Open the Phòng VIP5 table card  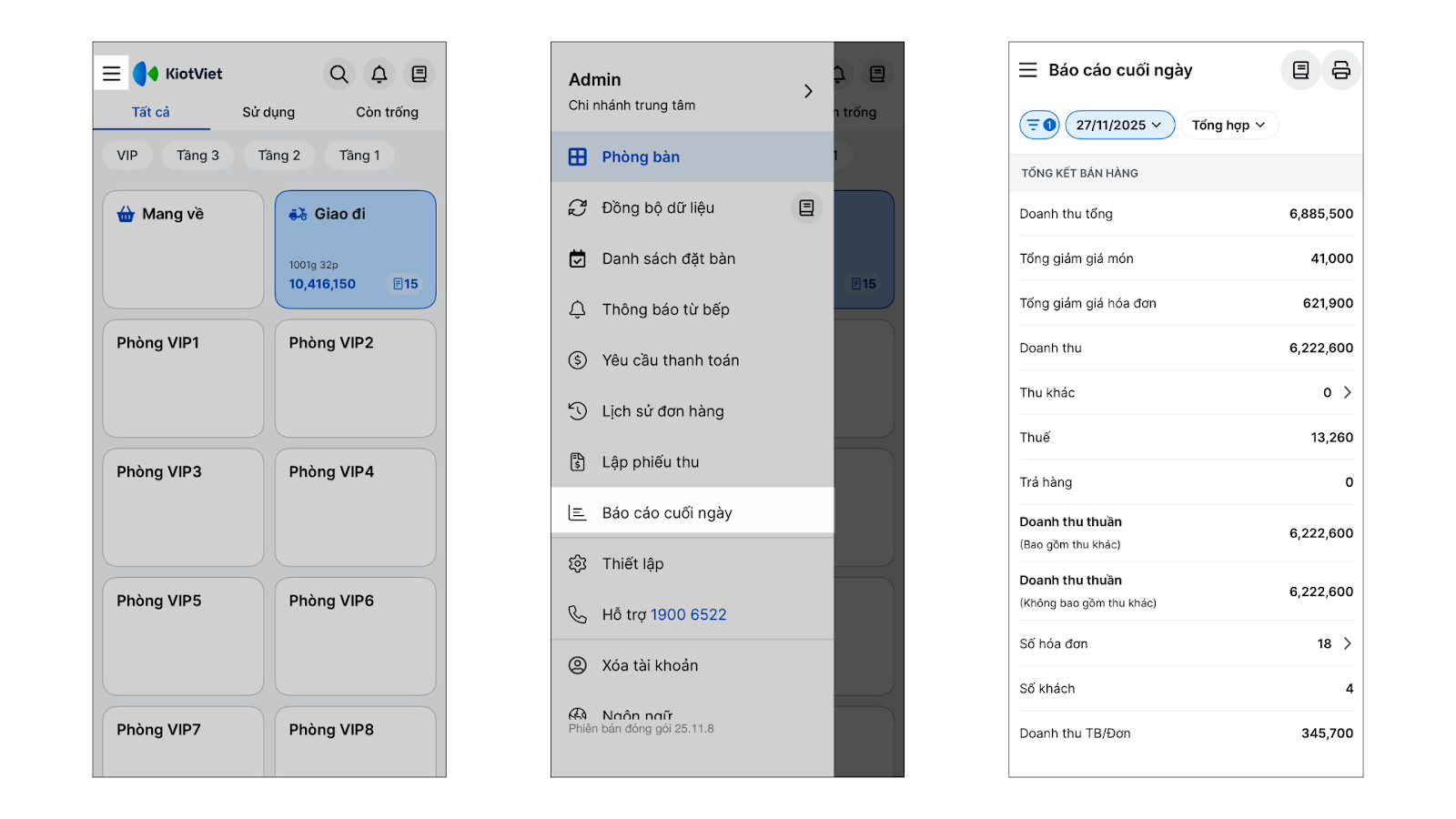click(183, 637)
